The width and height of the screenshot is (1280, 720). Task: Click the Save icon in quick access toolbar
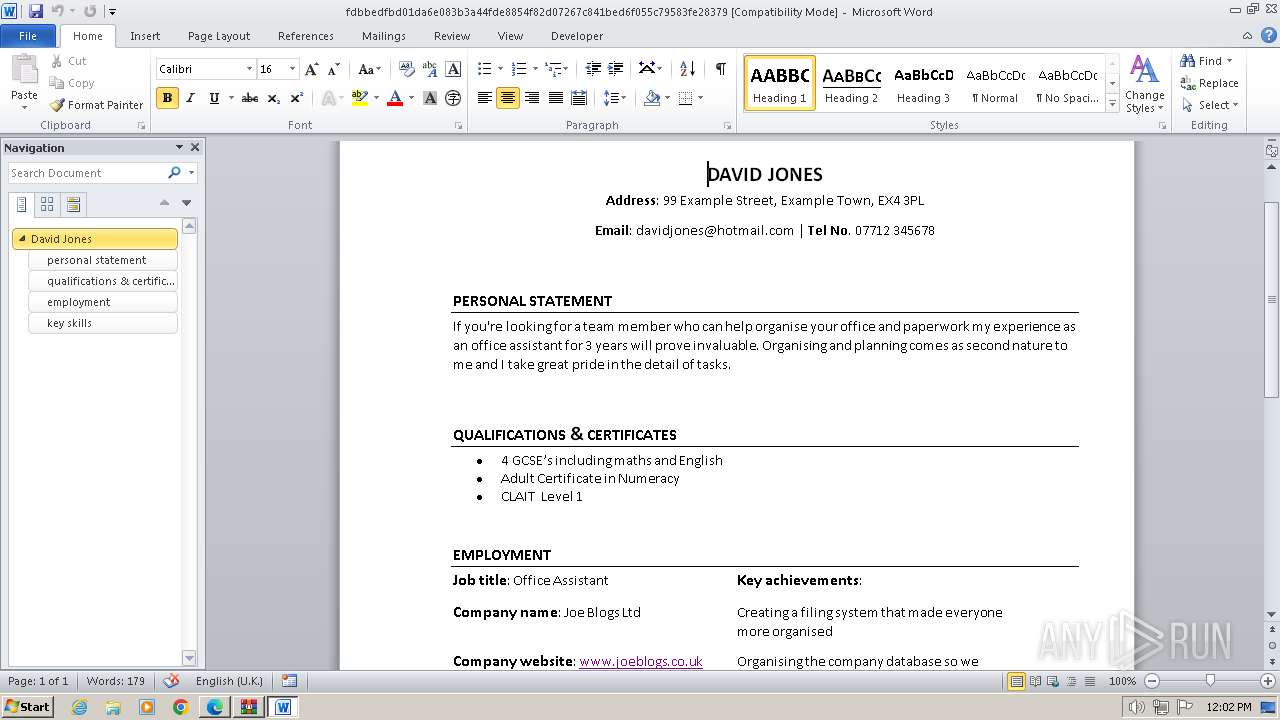click(x=36, y=11)
